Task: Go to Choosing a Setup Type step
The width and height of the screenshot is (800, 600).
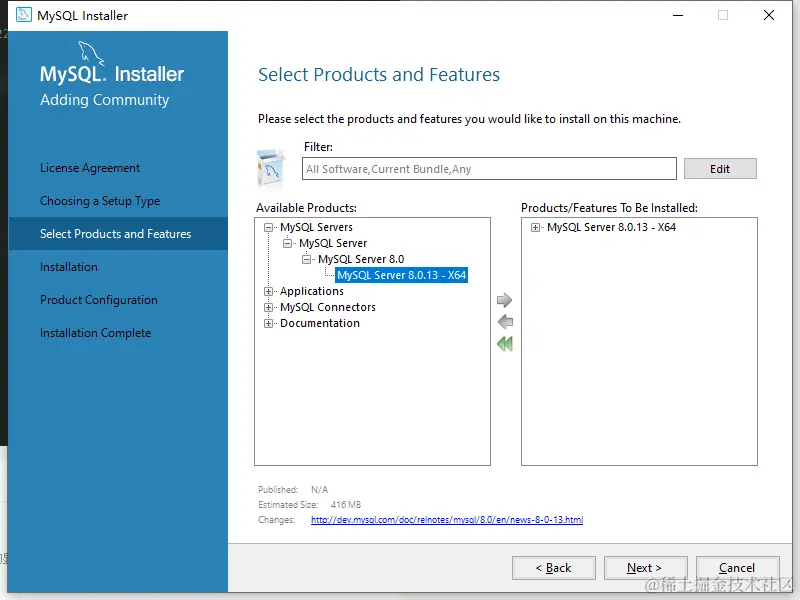Action: point(100,201)
